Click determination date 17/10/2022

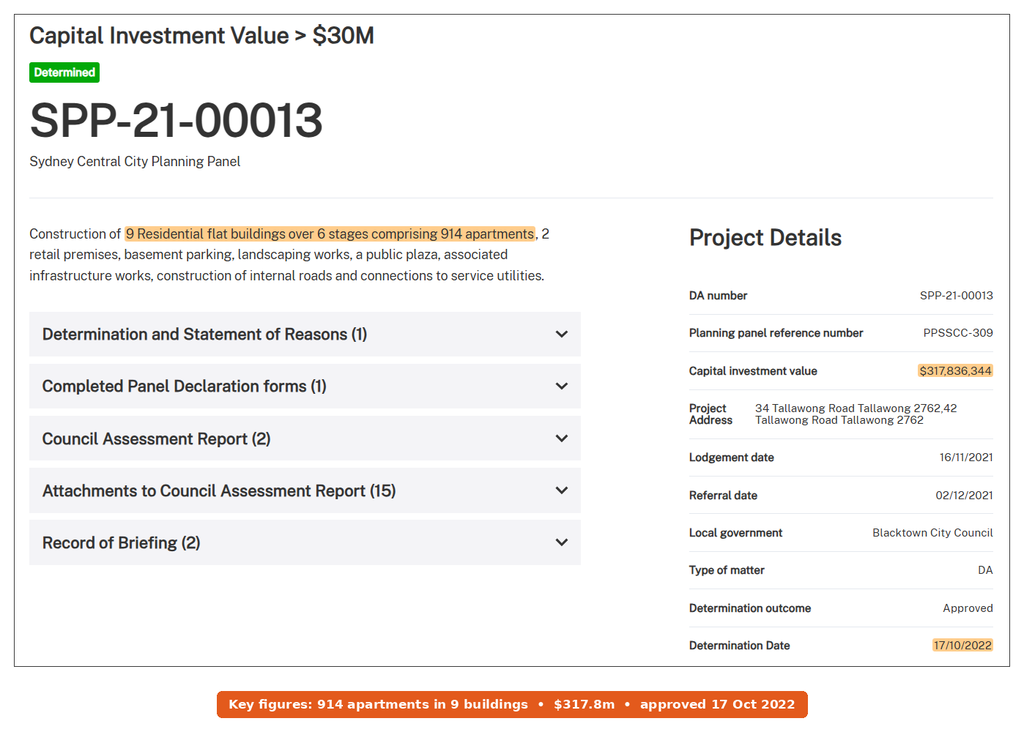[963, 645]
